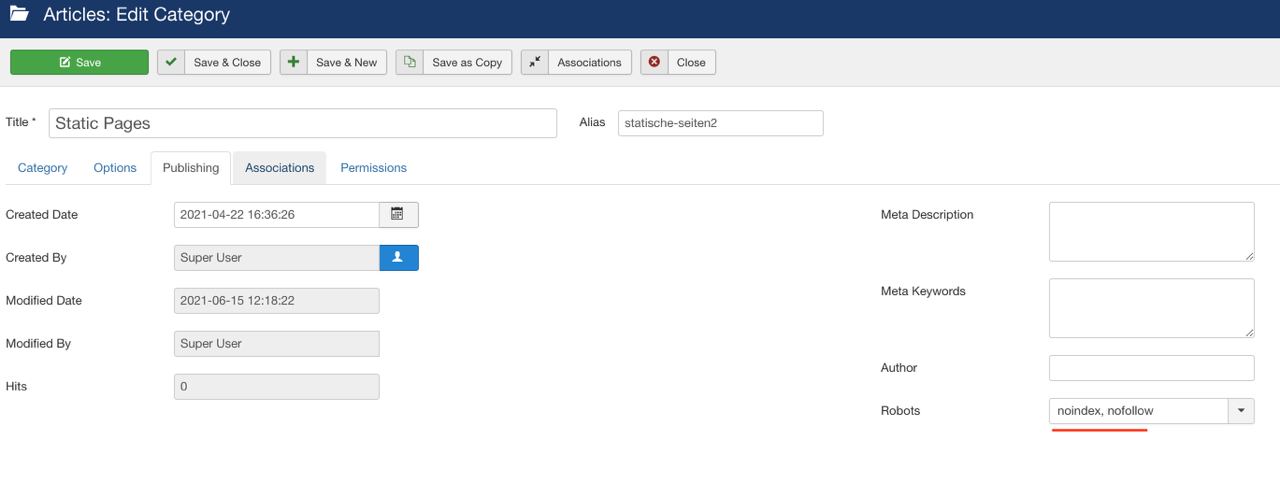
Task: Go to the Permissions tab
Action: 373,168
